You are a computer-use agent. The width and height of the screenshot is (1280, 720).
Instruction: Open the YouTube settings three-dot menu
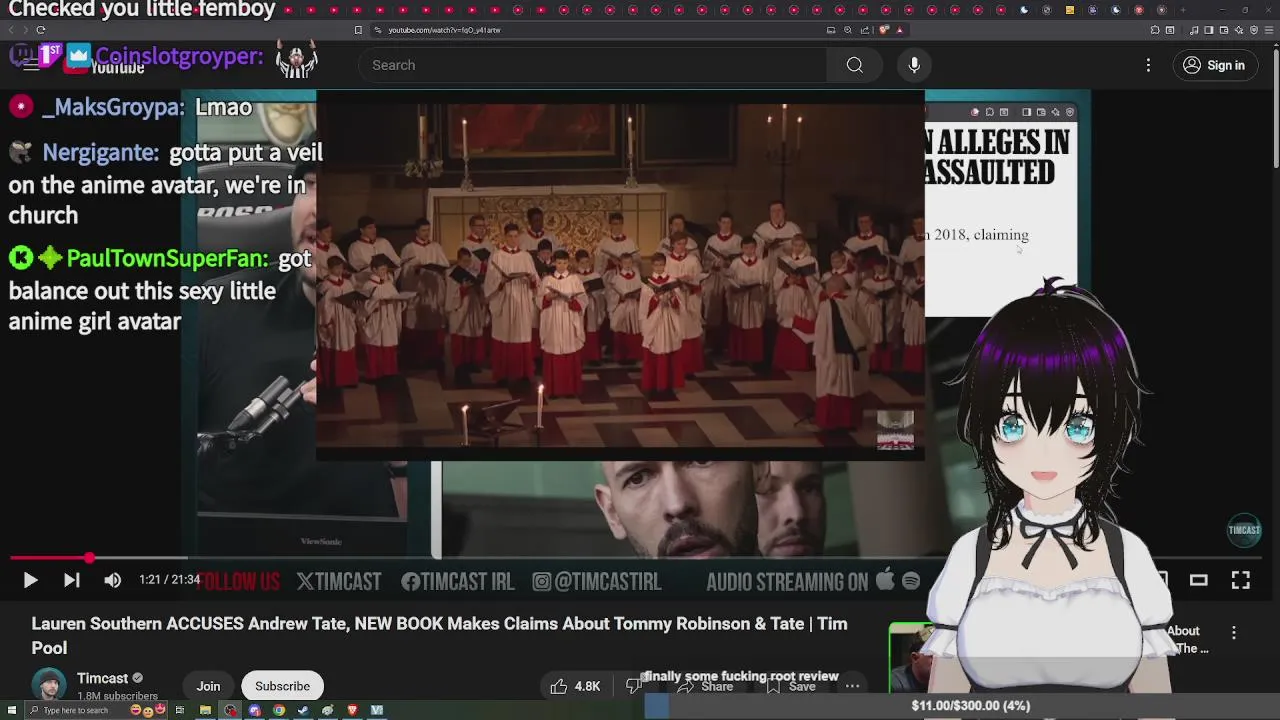click(x=1148, y=65)
